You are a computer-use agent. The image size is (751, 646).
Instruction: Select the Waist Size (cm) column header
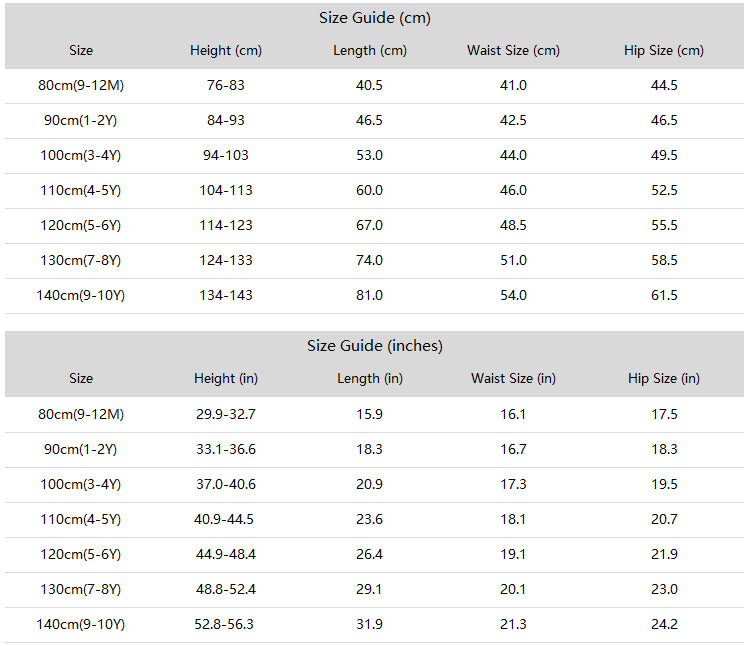tap(513, 50)
